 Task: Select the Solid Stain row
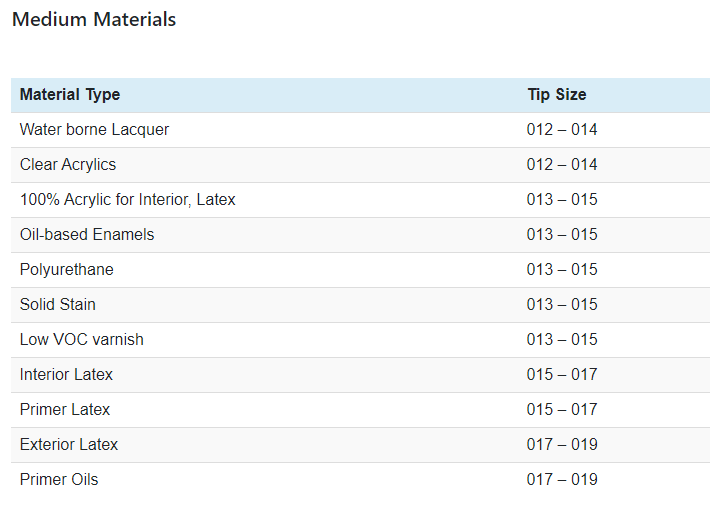tap(58, 305)
